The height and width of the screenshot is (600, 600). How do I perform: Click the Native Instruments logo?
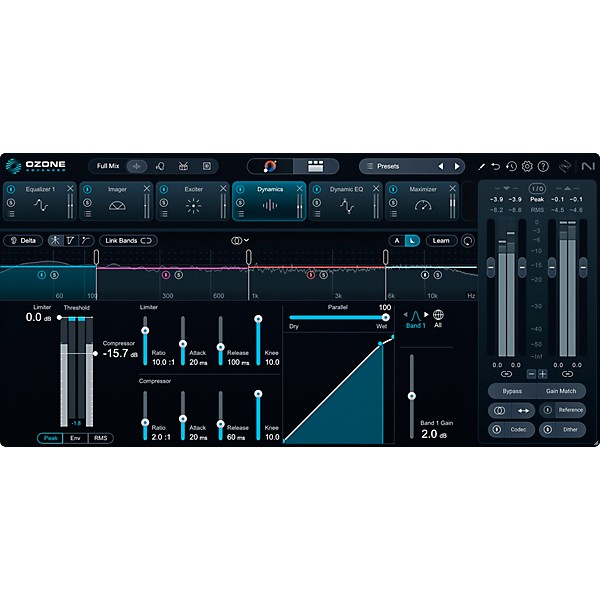tap(588, 166)
